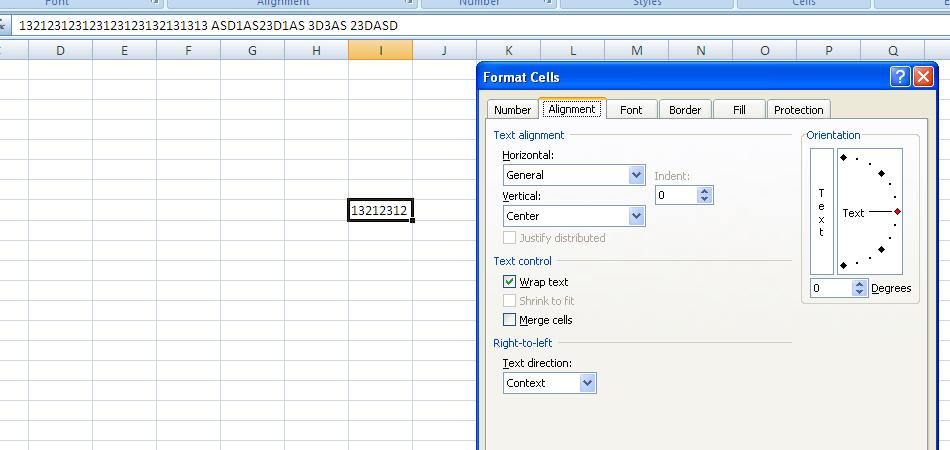Expand the Horizontal alignment dropdown
Screen dimensions: 950x450
636,175
